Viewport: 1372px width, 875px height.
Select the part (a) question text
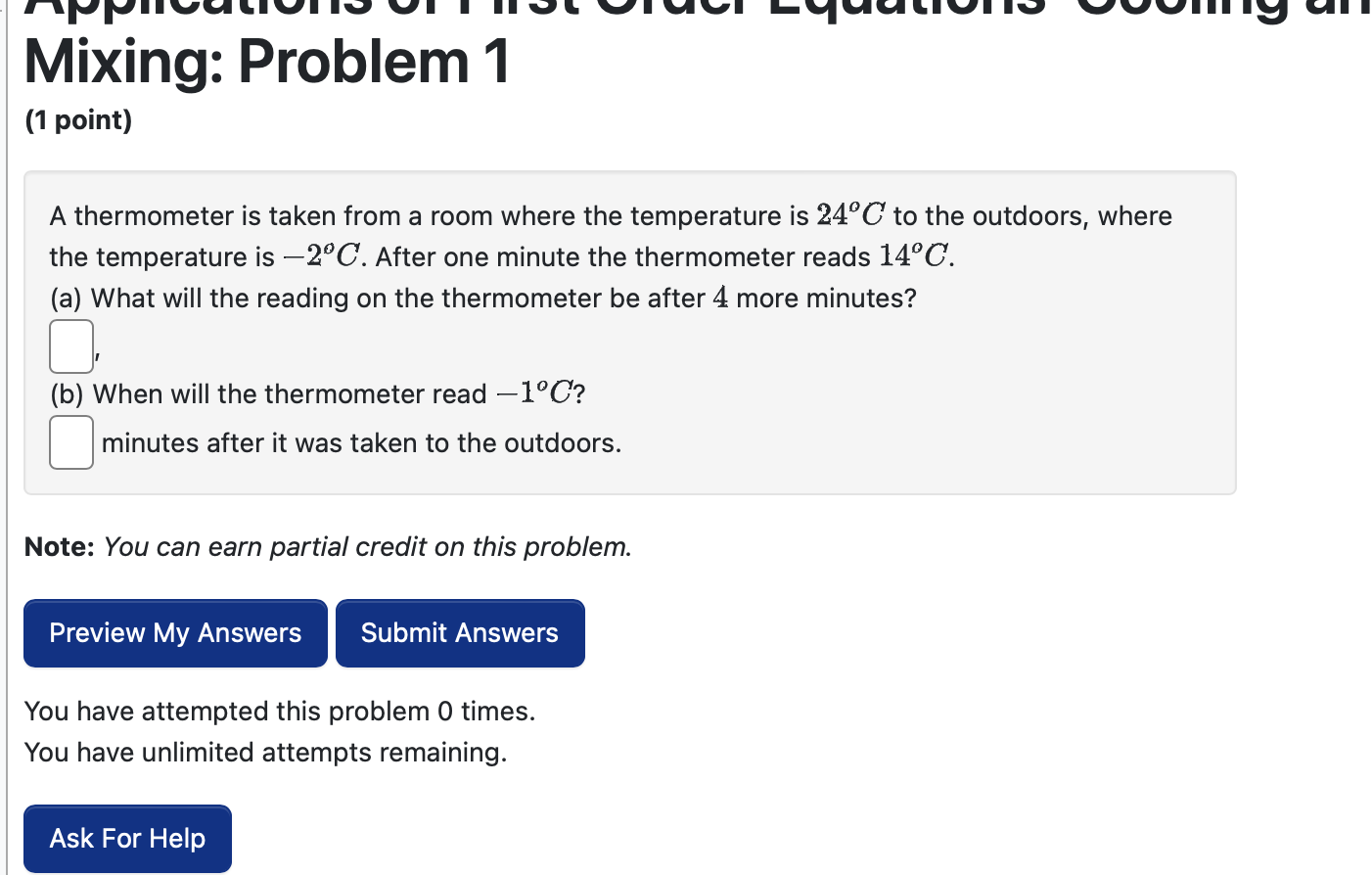point(482,298)
